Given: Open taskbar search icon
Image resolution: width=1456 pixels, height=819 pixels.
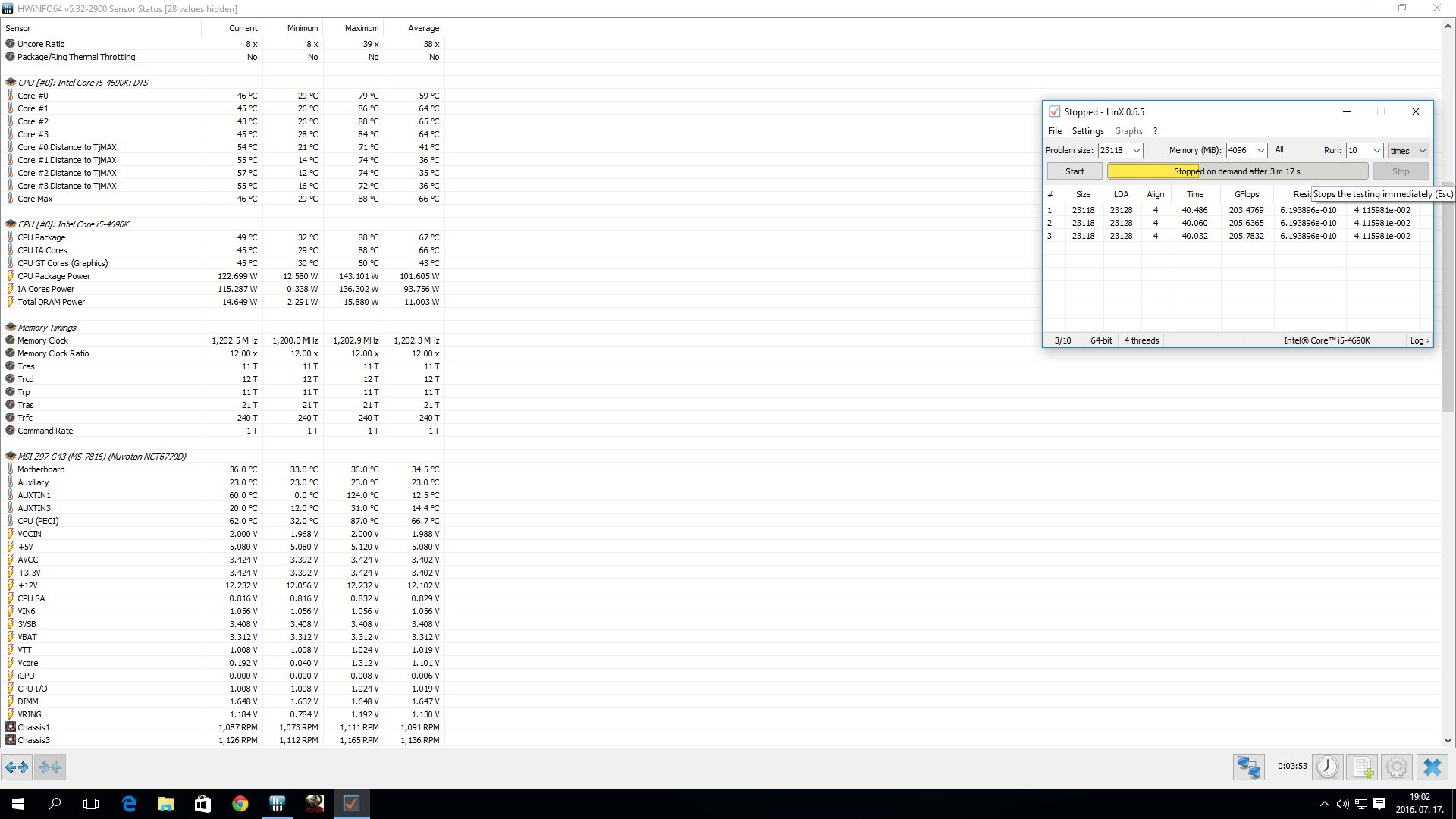Looking at the screenshot, I should 55,804.
